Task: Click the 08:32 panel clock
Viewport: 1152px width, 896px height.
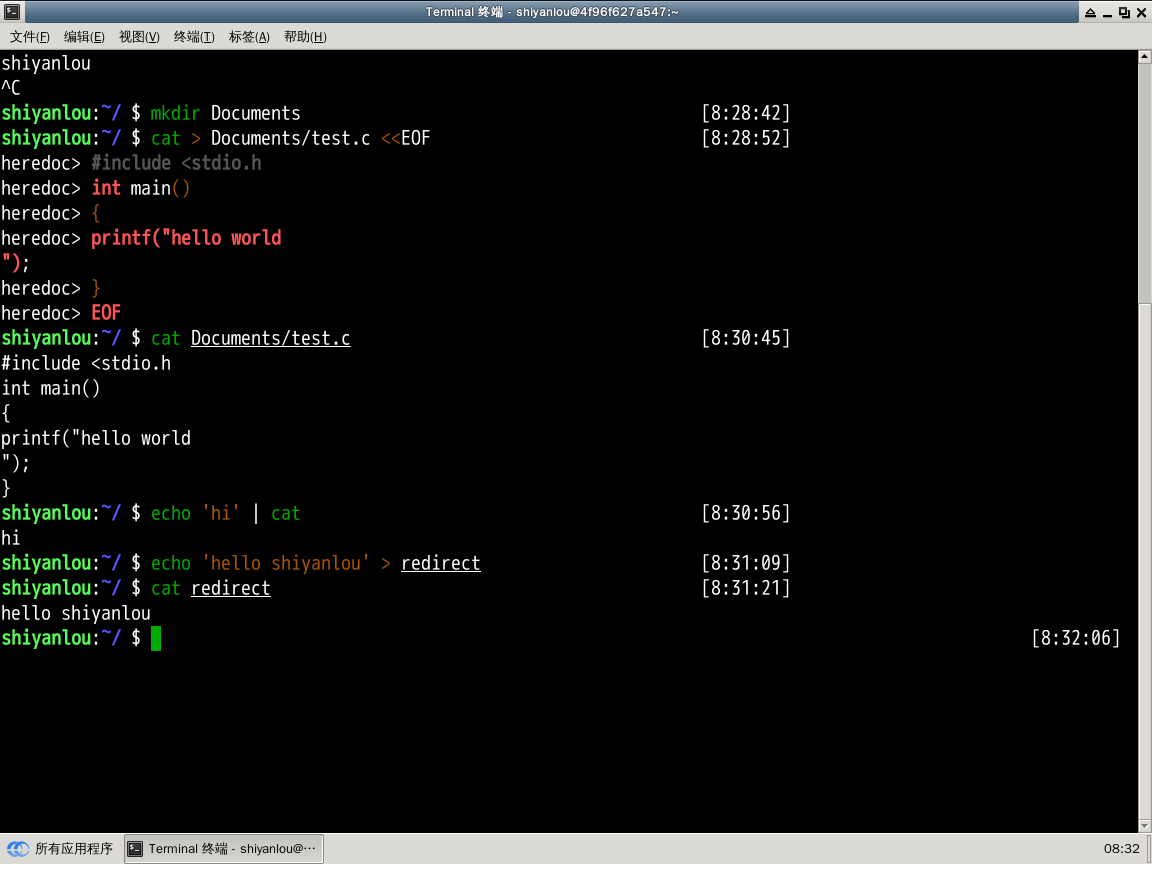Action: coord(1121,849)
